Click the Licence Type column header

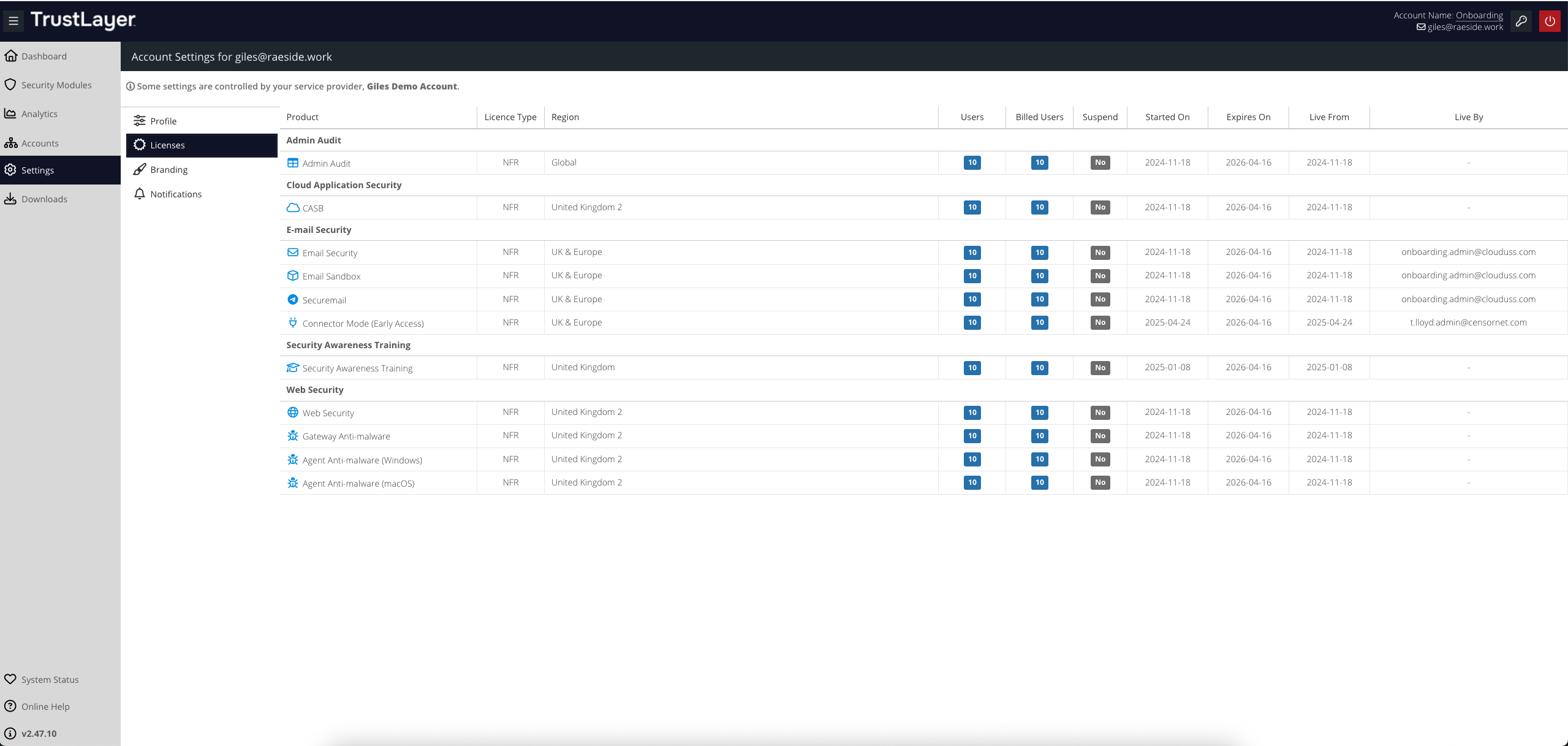(x=510, y=117)
